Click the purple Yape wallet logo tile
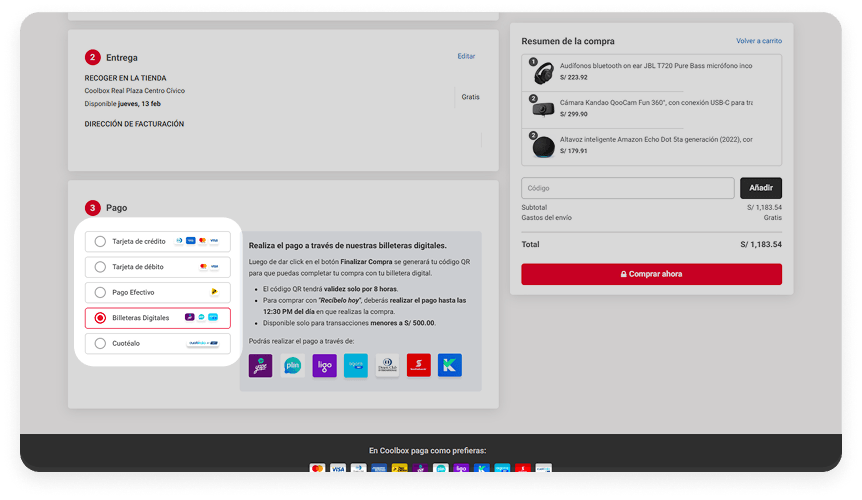 [x=261, y=365]
